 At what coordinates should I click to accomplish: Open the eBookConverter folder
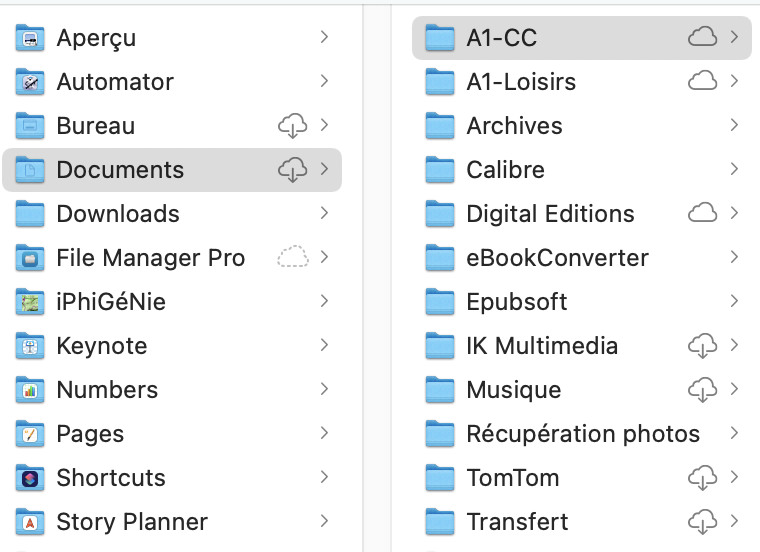557,258
